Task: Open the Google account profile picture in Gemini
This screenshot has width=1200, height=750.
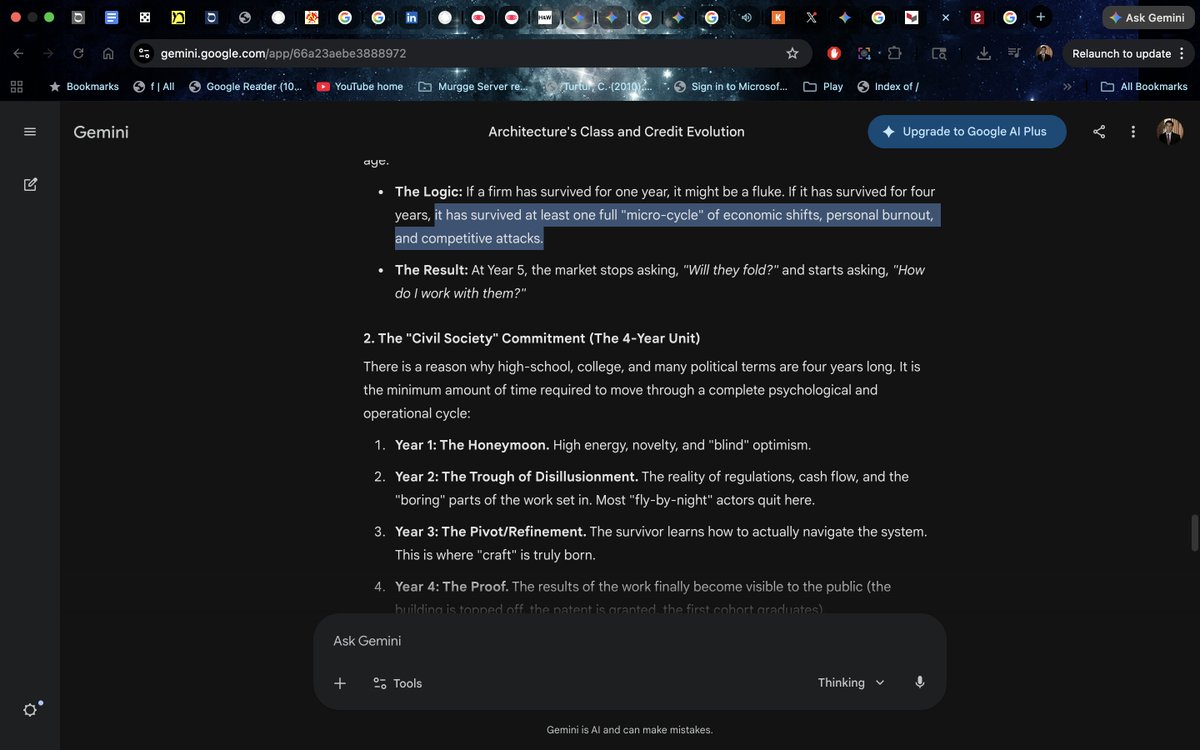Action: point(1169,131)
